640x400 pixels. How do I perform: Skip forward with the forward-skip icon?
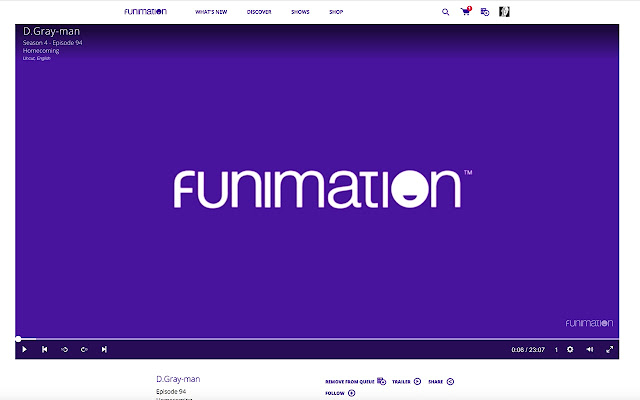[x=84, y=349]
